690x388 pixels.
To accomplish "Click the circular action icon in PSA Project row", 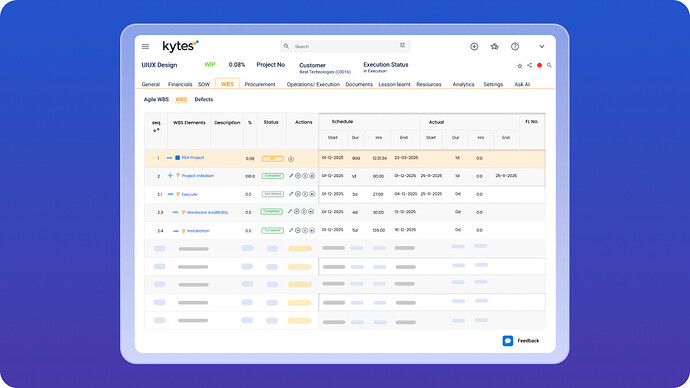I will (x=291, y=159).
